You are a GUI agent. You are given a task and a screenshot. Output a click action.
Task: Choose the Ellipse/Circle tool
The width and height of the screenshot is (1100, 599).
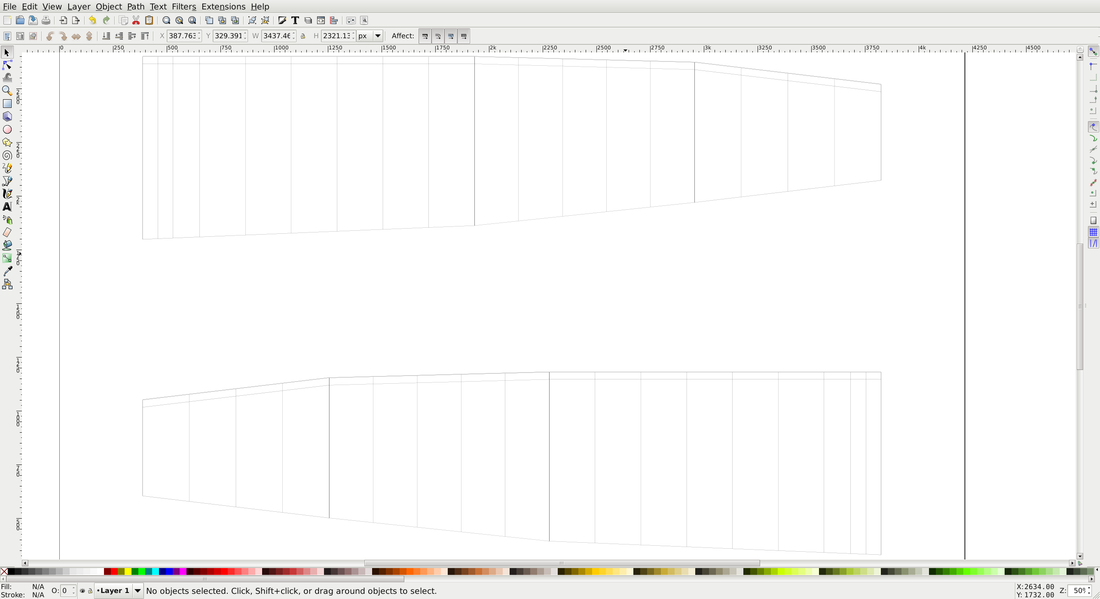7,129
